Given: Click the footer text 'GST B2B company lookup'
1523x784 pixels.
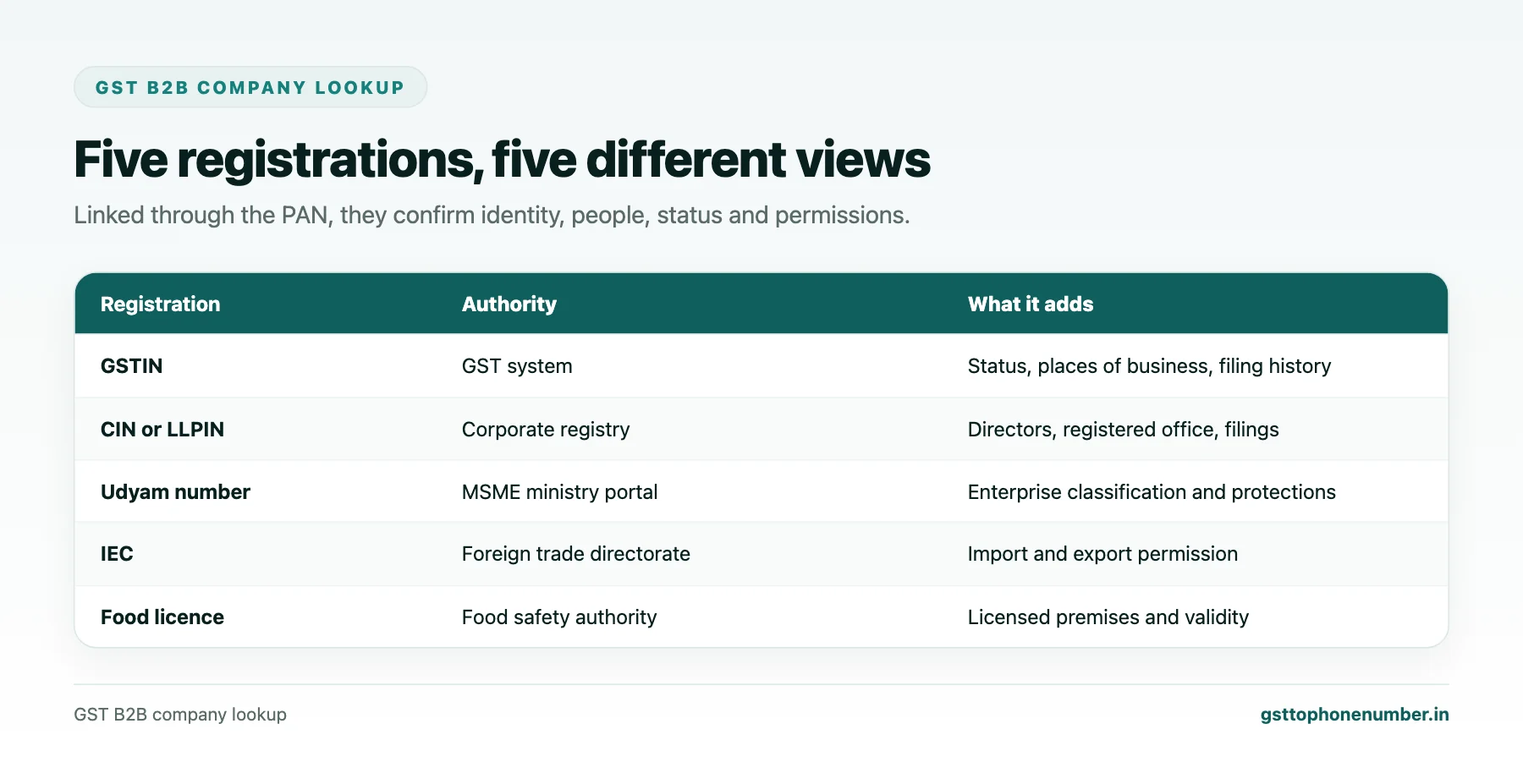Looking at the screenshot, I should (x=180, y=715).
